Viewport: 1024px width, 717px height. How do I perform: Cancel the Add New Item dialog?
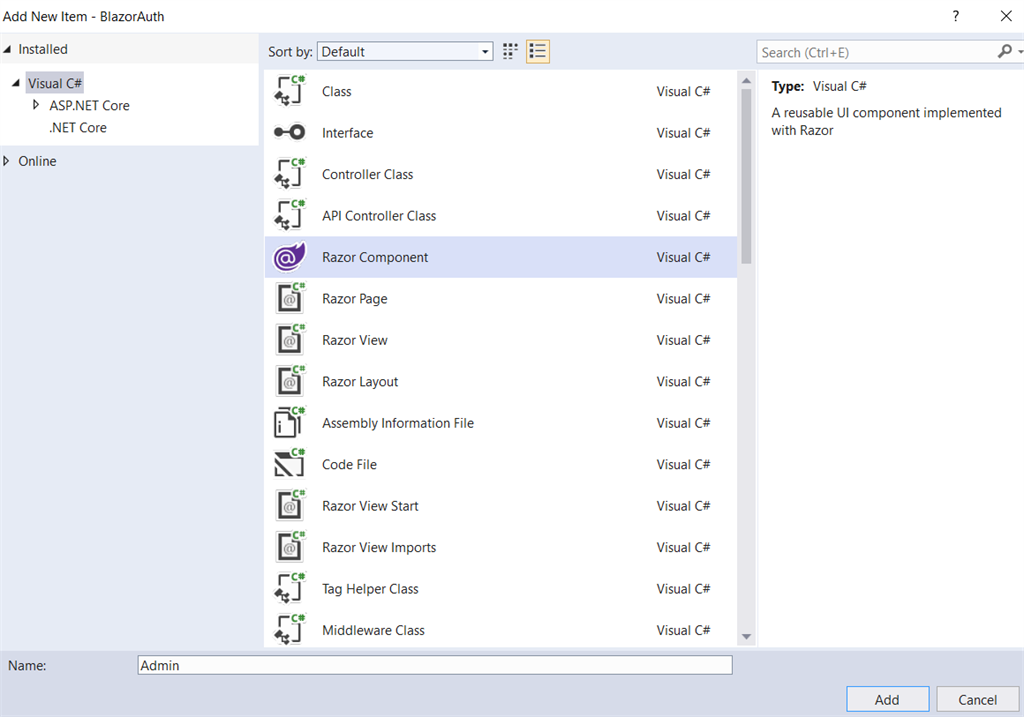point(978,698)
